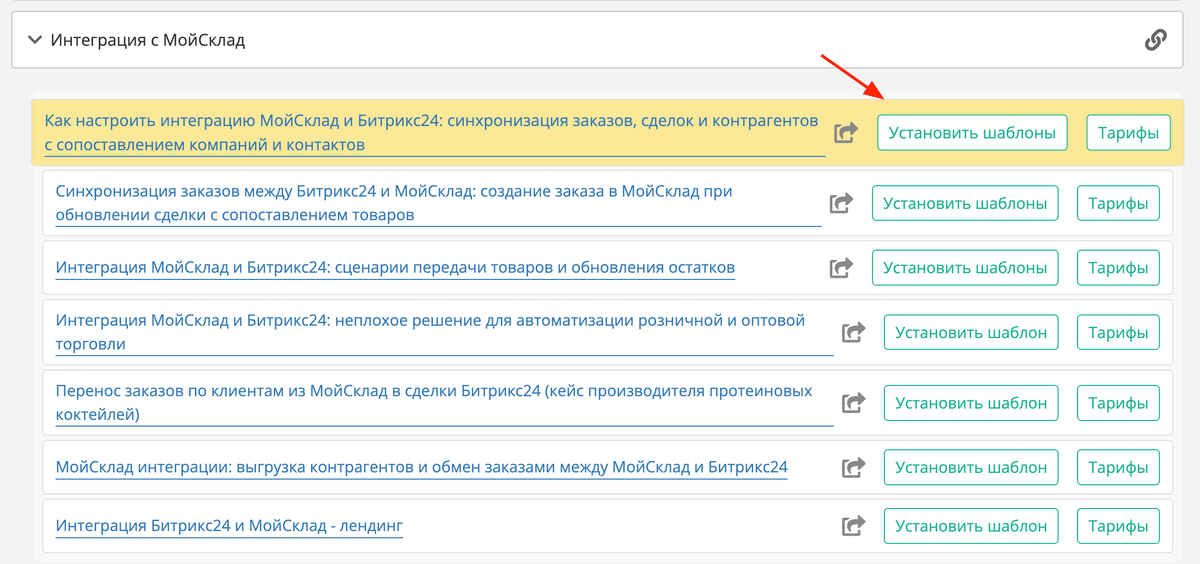Click Установить шаблоны in Синхронизация заказов row
Viewport: 1200px width, 564px height.
click(x=965, y=203)
